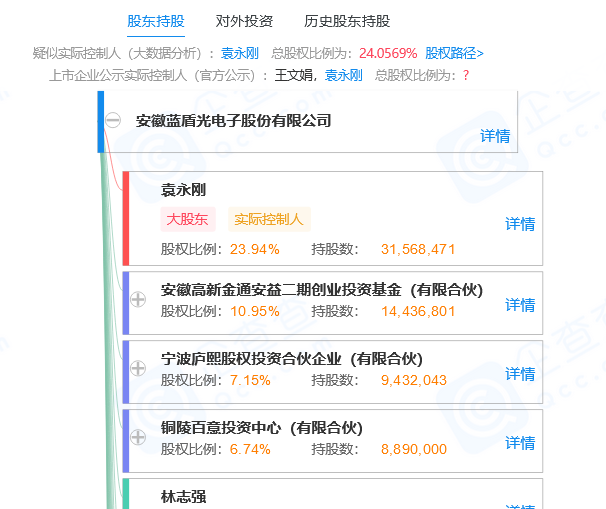Switch to the 股东持股 tab
The image size is (606, 509).
click(x=156, y=21)
